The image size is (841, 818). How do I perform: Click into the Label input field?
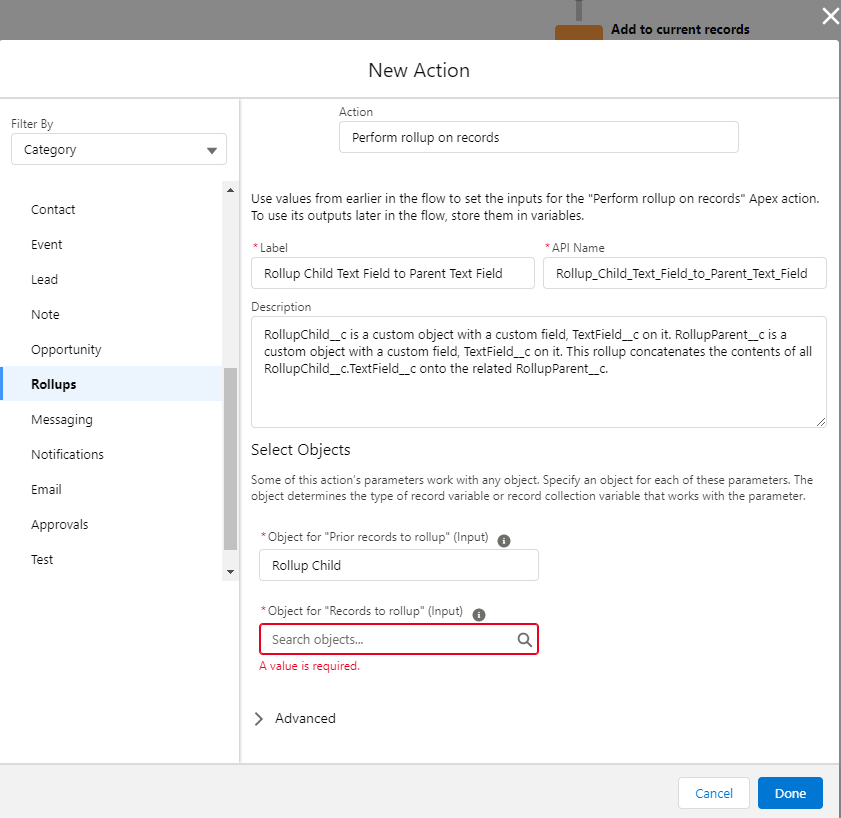click(x=393, y=274)
